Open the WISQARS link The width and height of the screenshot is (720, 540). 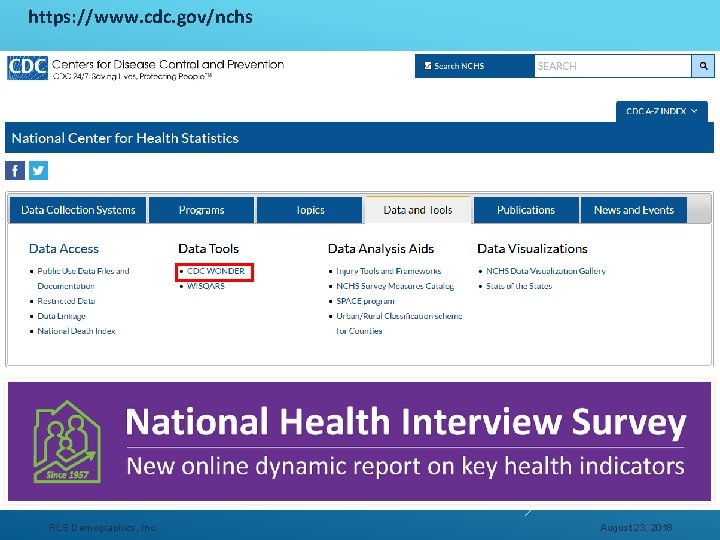click(x=206, y=286)
